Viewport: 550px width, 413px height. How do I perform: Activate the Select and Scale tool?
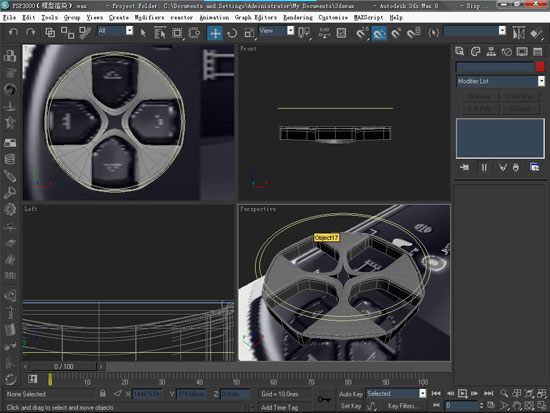(x=249, y=33)
